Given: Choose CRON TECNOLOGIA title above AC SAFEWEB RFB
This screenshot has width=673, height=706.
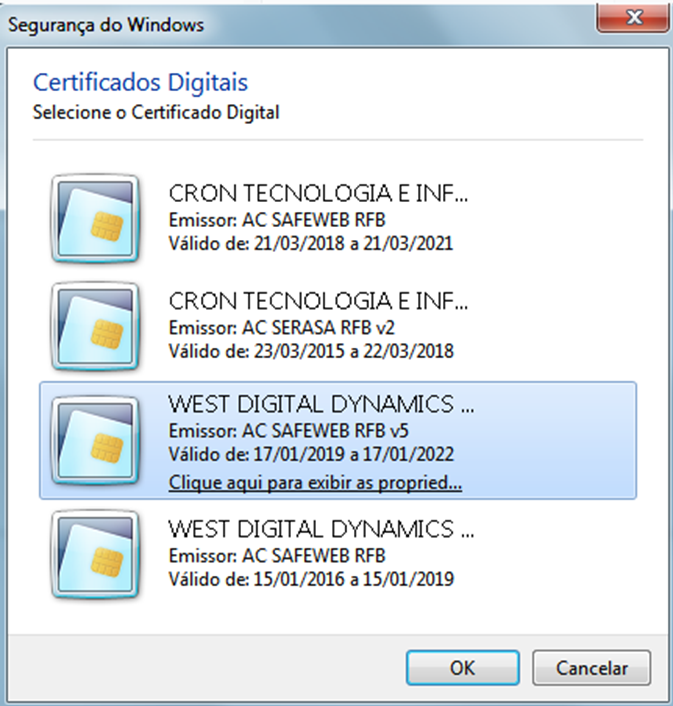Looking at the screenshot, I should click(318, 194).
